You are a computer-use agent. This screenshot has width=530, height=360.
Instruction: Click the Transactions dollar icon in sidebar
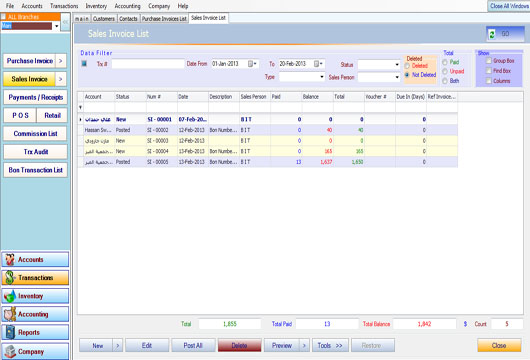click(x=10, y=278)
